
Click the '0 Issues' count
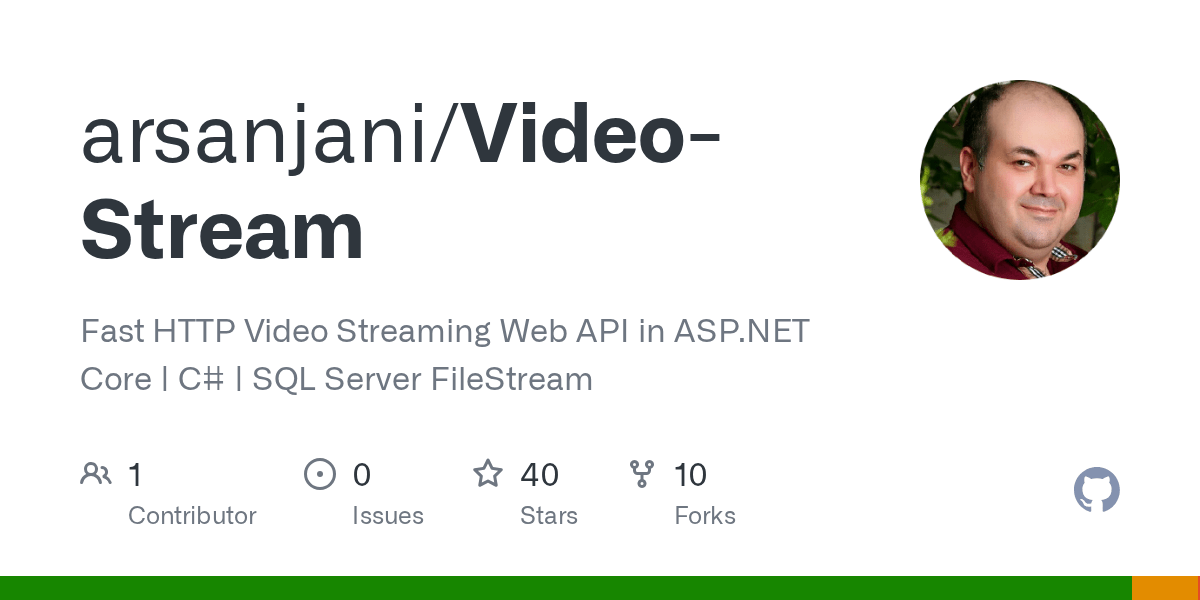pos(361,474)
